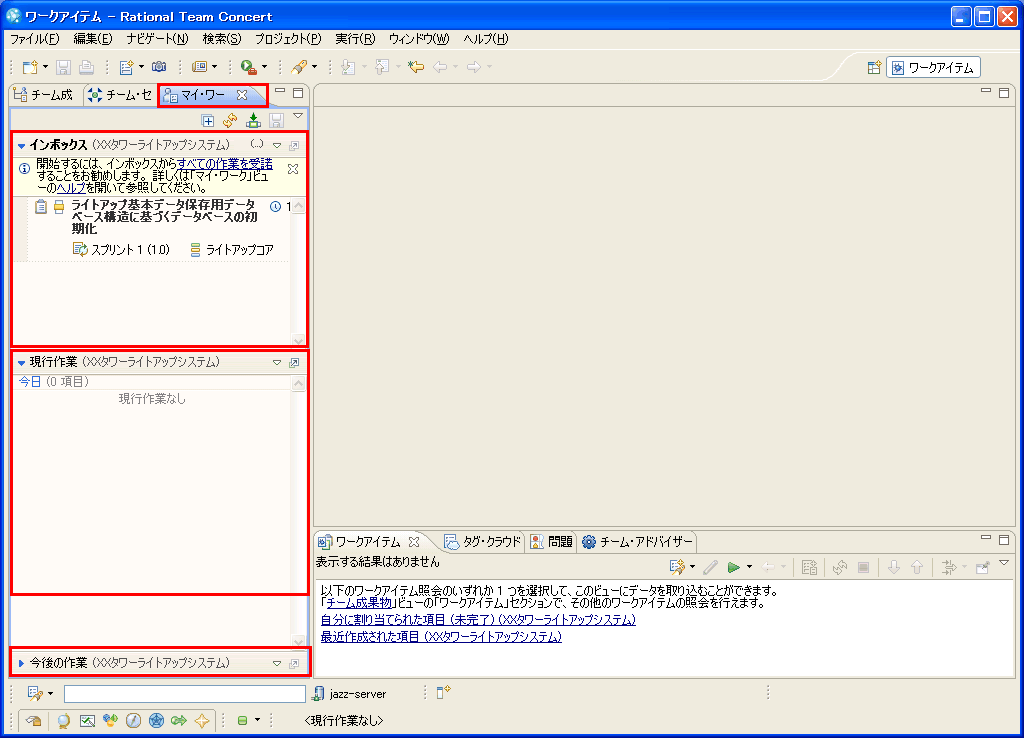Click the checkmark image fast-view icon
Viewport: 1024px width, 738px height.
(x=87, y=720)
